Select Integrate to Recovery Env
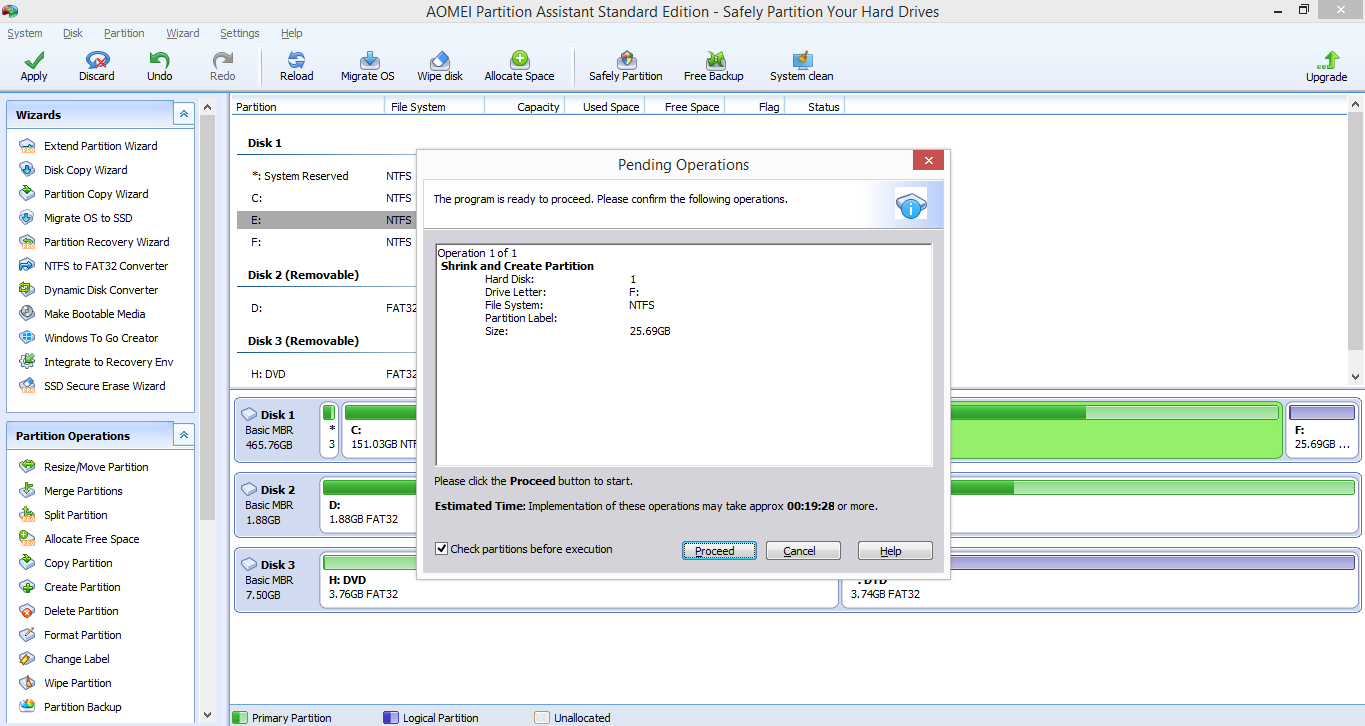The width and height of the screenshot is (1365, 726). (108, 362)
